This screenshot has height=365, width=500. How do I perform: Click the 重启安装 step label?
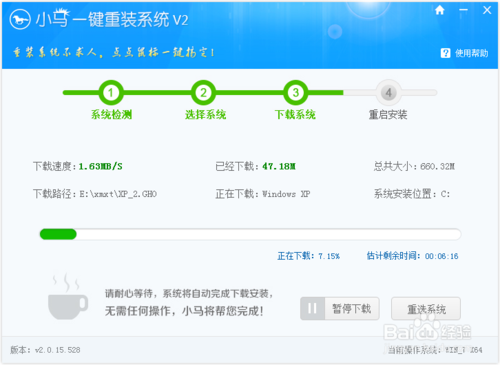pos(388,115)
